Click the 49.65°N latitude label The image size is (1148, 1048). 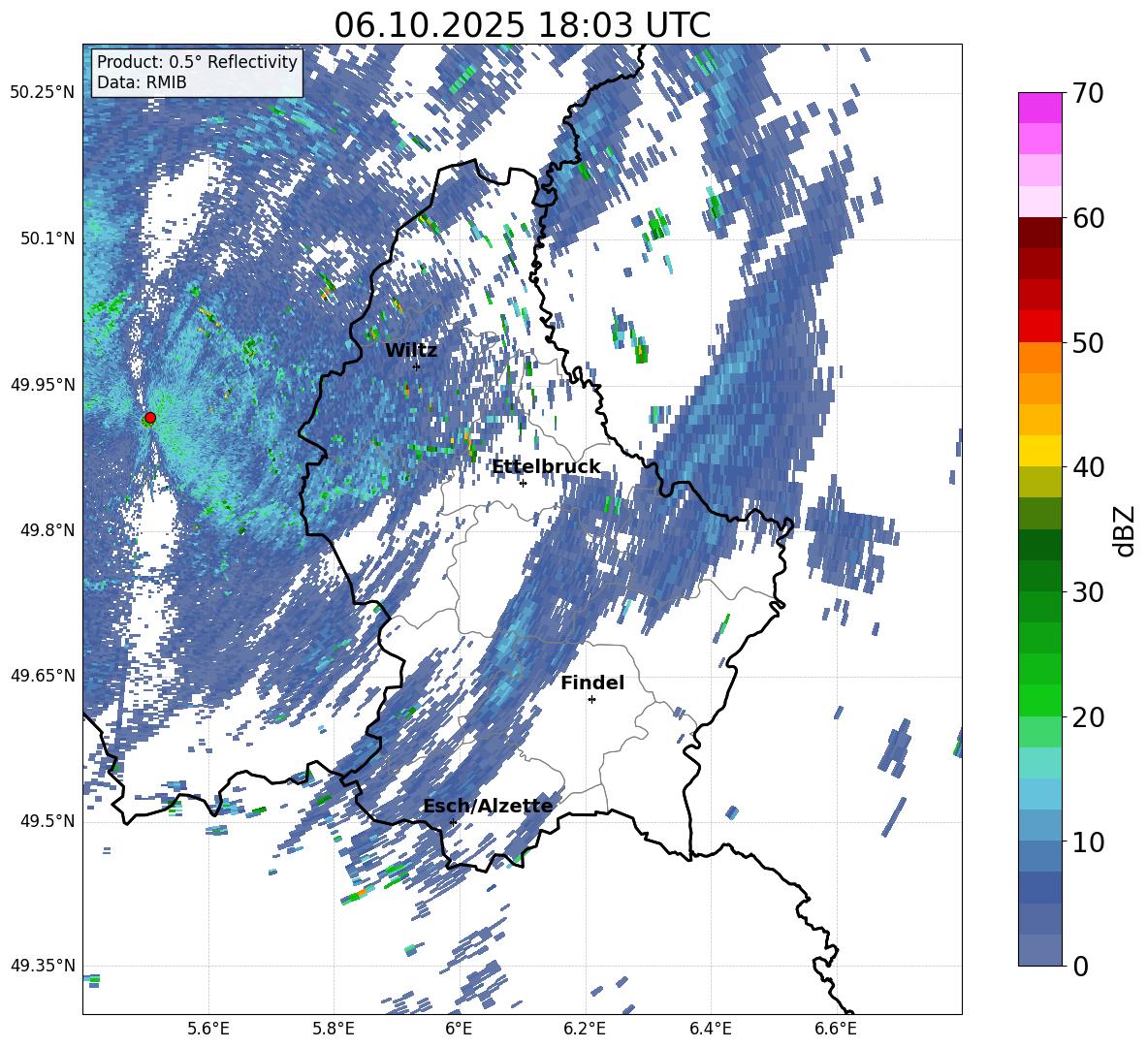coord(43,676)
